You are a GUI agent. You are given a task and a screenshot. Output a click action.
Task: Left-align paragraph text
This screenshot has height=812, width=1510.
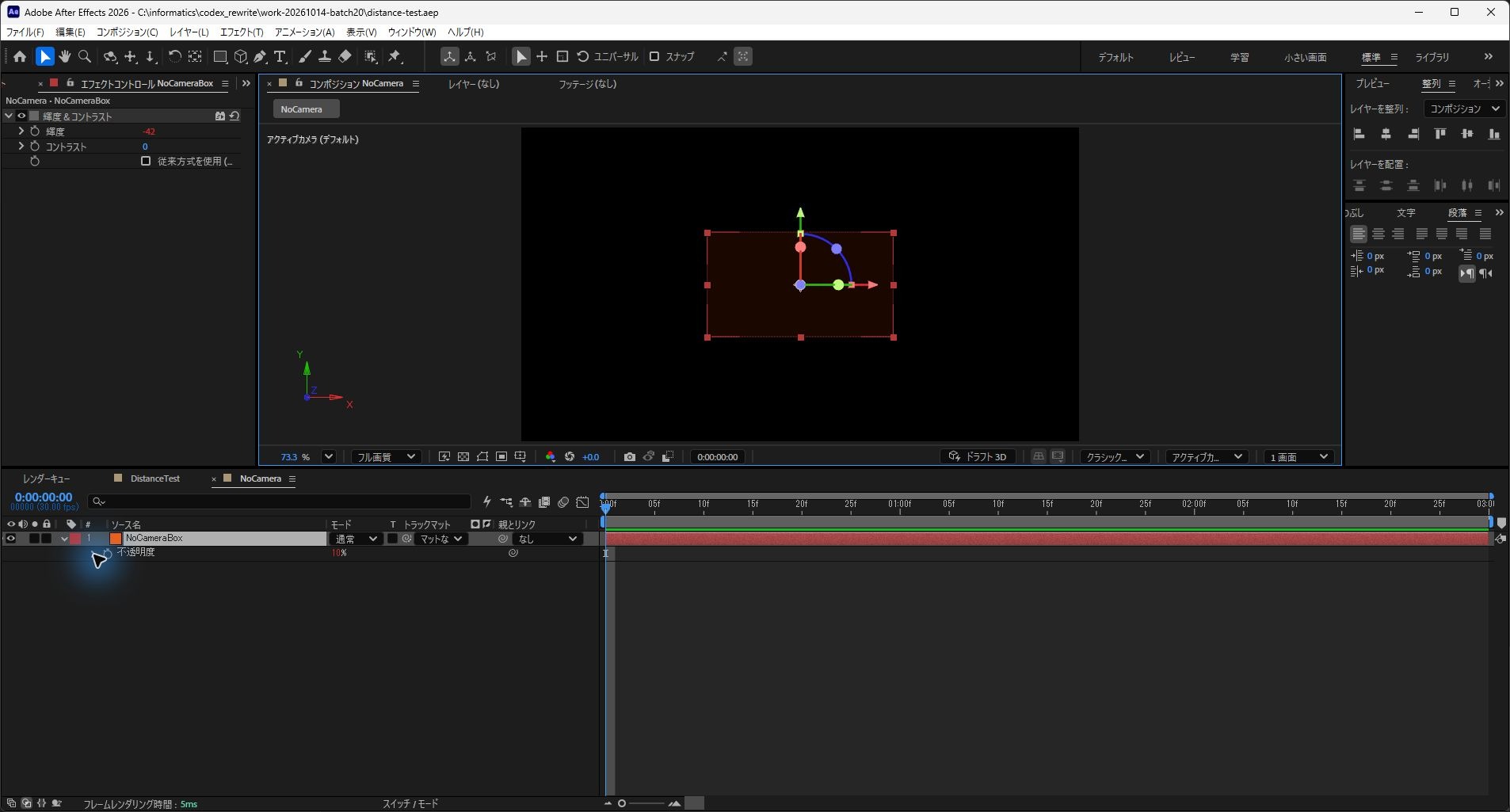(x=1358, y=234)
